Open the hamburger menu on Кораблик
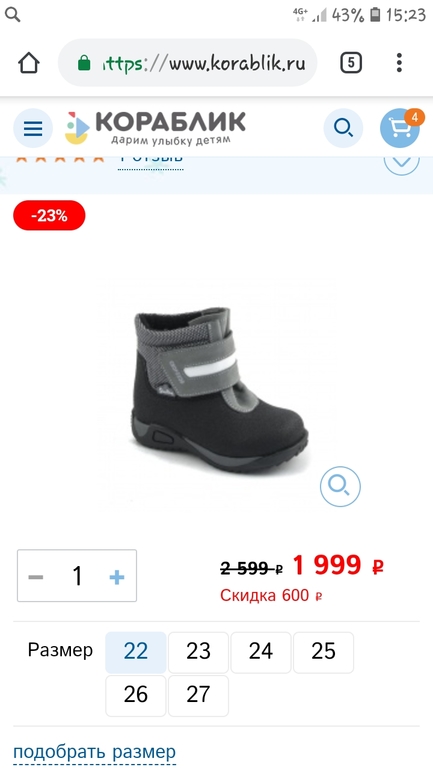This screenshot has height=770, width=433. (x=33, y=128)
